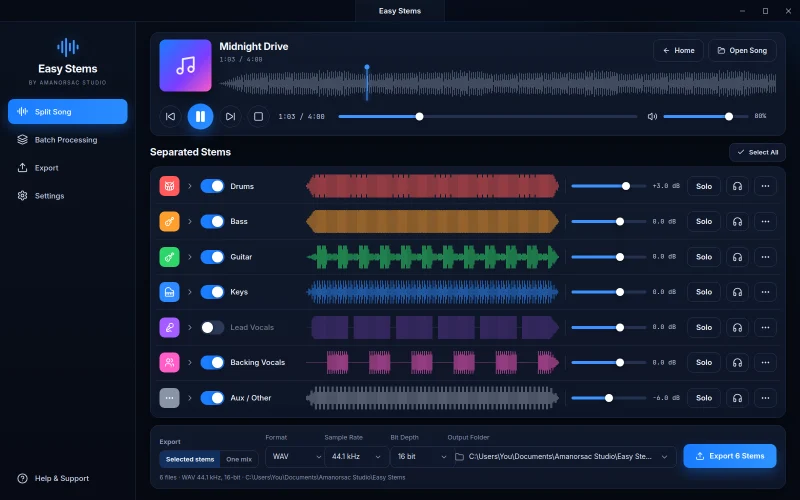Disable the Backing Vocals stem toggle
This screenshot has height=500, width=800.
212,362
